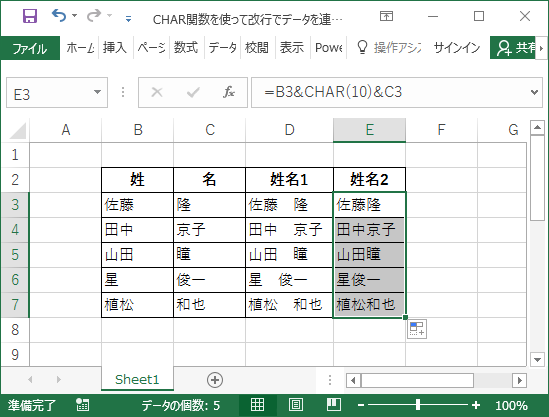
Task: Expand the Name Box dropdown arrow
Action: tap(97, 92)
